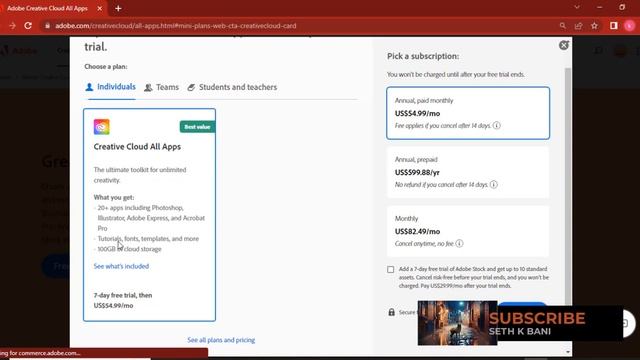Open a new browser tab
This screenshot has width=640, height=360.
[x=118, y=8]
